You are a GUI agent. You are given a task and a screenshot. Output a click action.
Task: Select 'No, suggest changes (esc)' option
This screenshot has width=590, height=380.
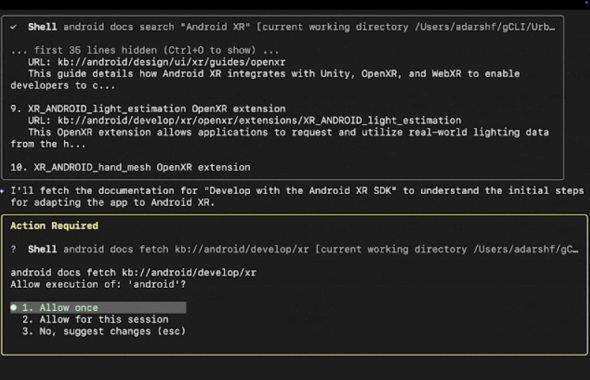(x=103, y=331)
